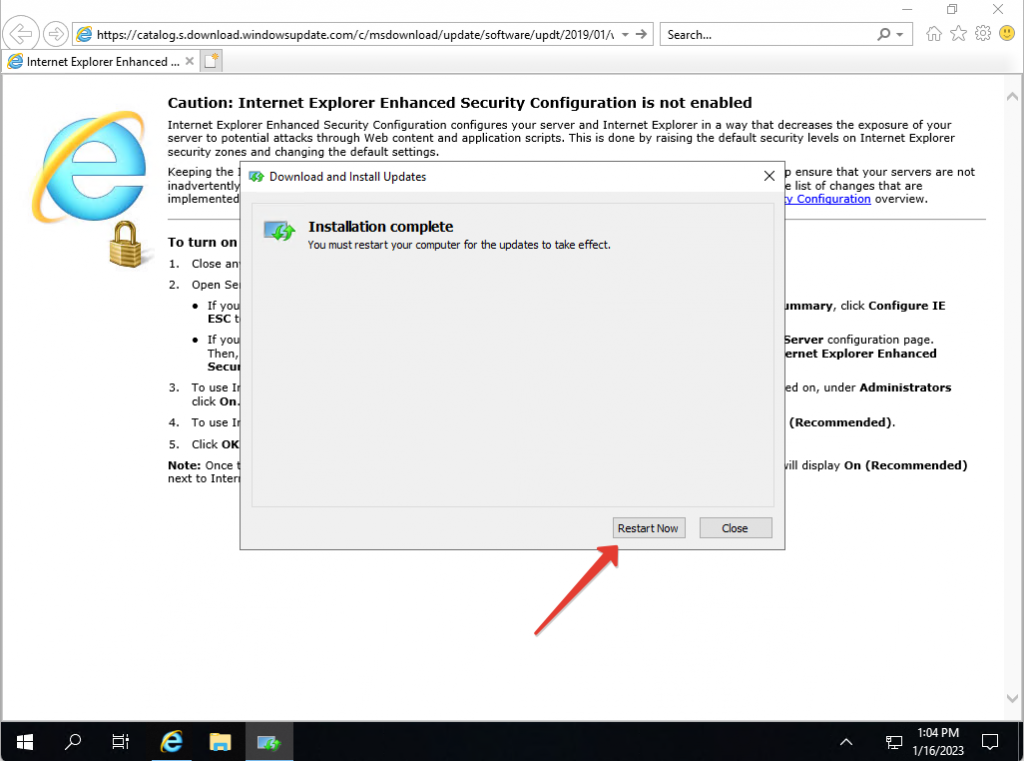Open the Favorites star icon

click(x=957, y=33)
